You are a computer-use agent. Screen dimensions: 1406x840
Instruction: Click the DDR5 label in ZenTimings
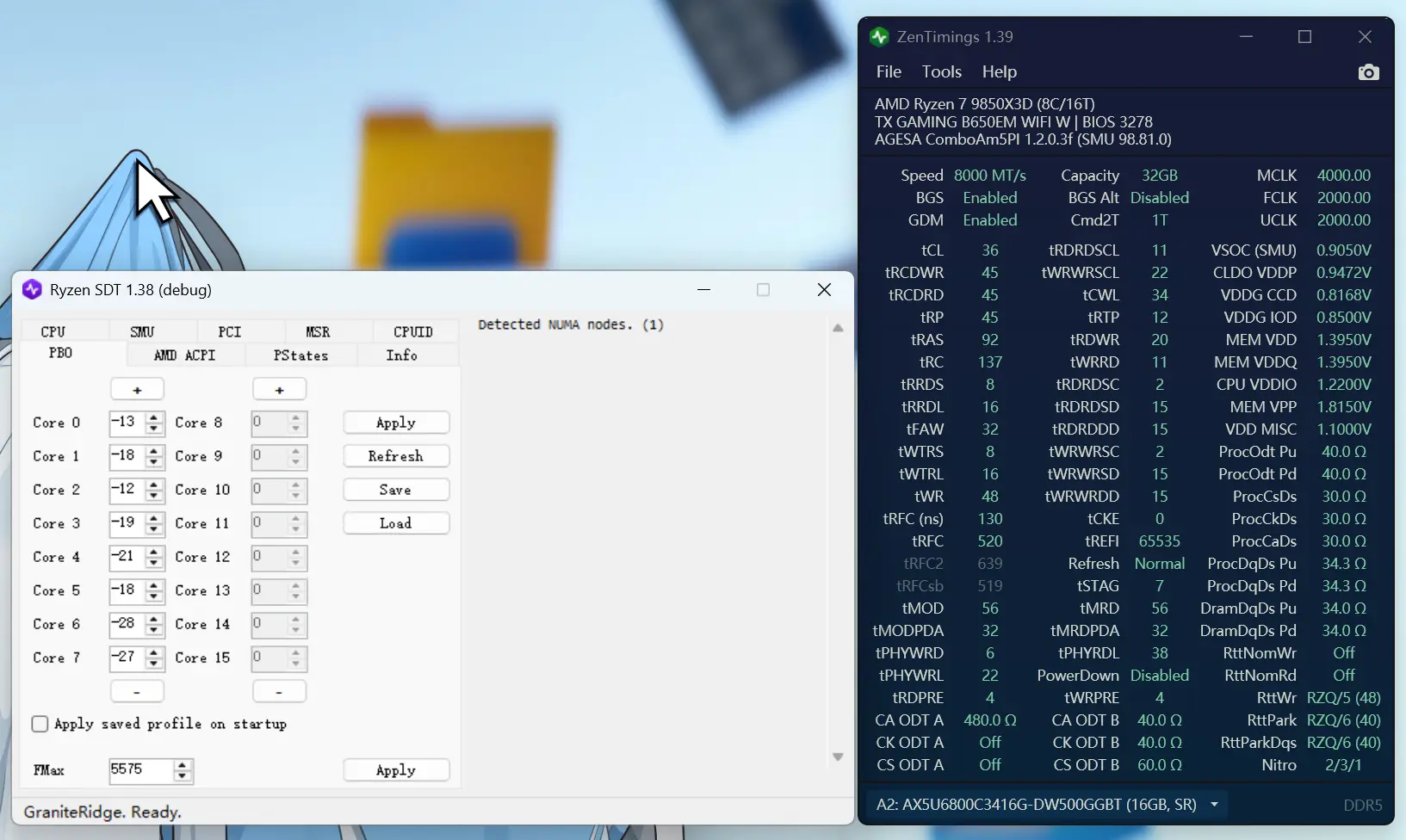coord(1363,806)
